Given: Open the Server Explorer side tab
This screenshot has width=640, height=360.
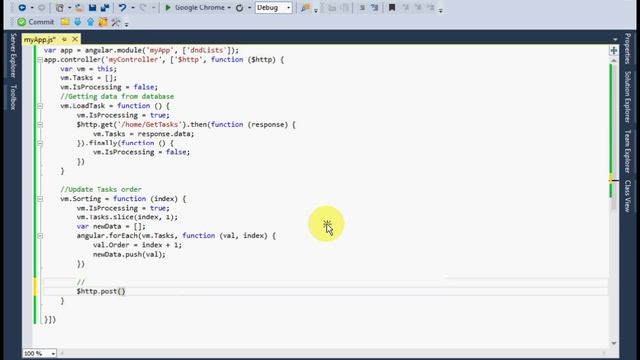Looking at the screenshot, I should tap(13, 55).
